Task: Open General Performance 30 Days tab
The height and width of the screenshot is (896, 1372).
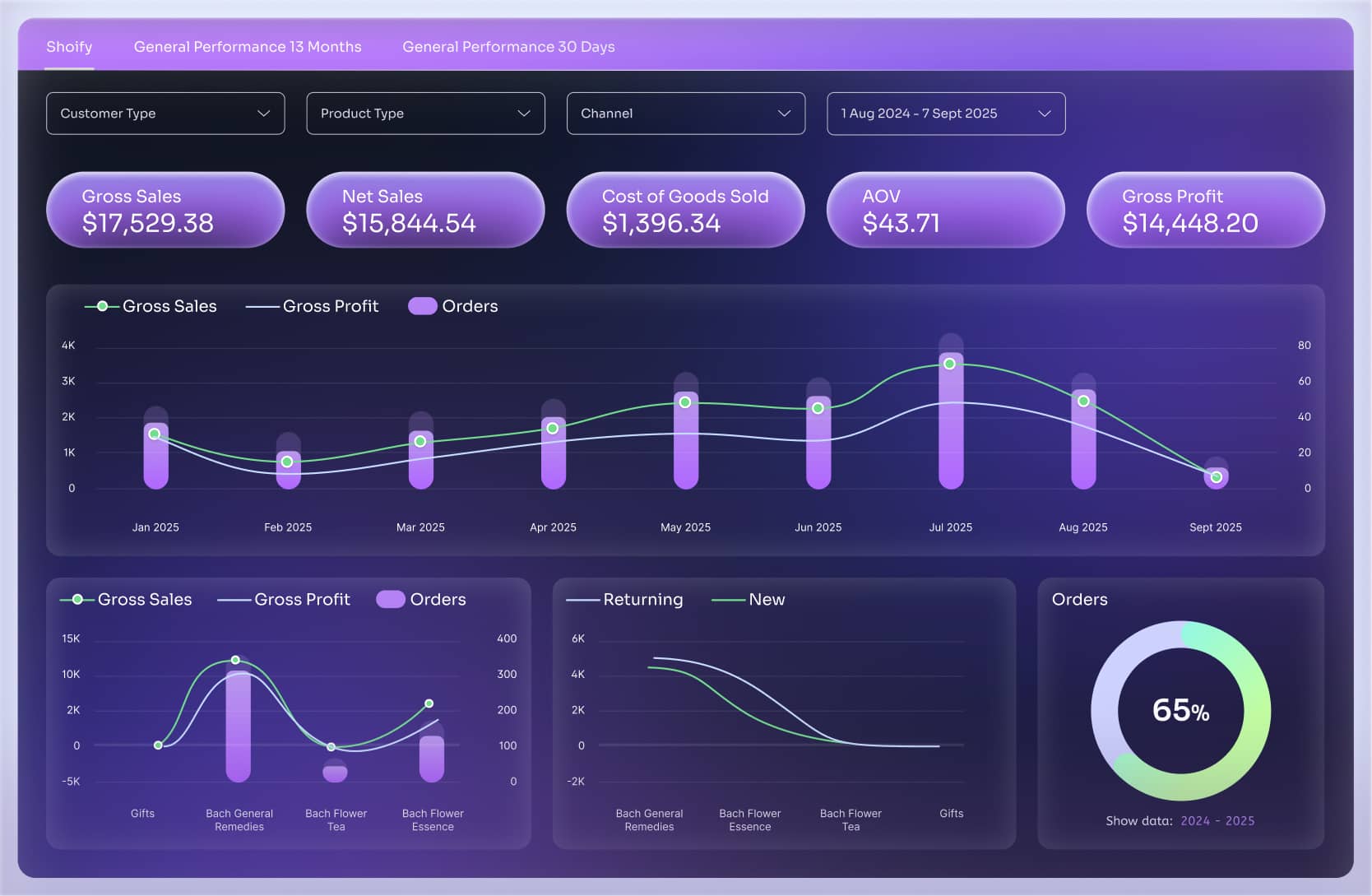Action: [508, 47]
